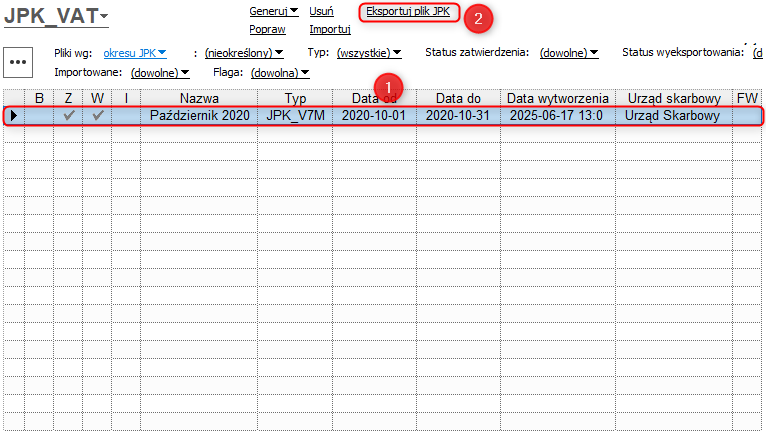Click the Usuń link

(x=321, y=11)
